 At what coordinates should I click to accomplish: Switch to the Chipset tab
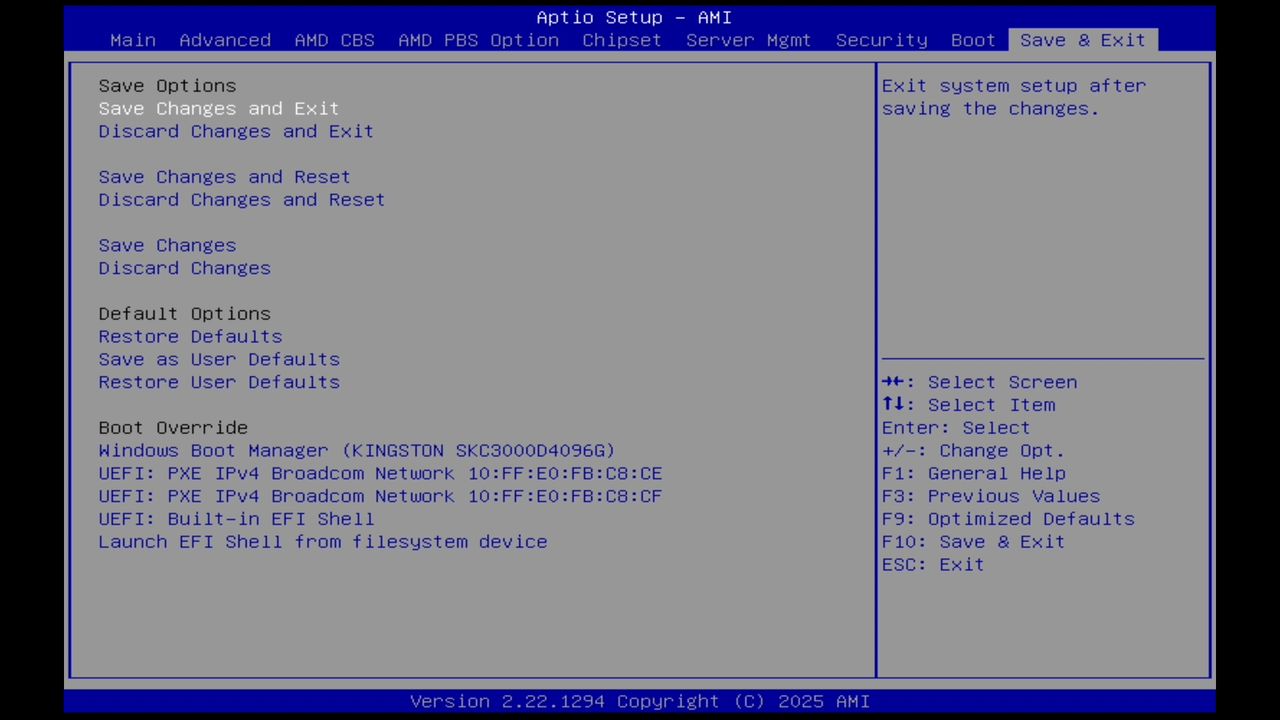621,40
